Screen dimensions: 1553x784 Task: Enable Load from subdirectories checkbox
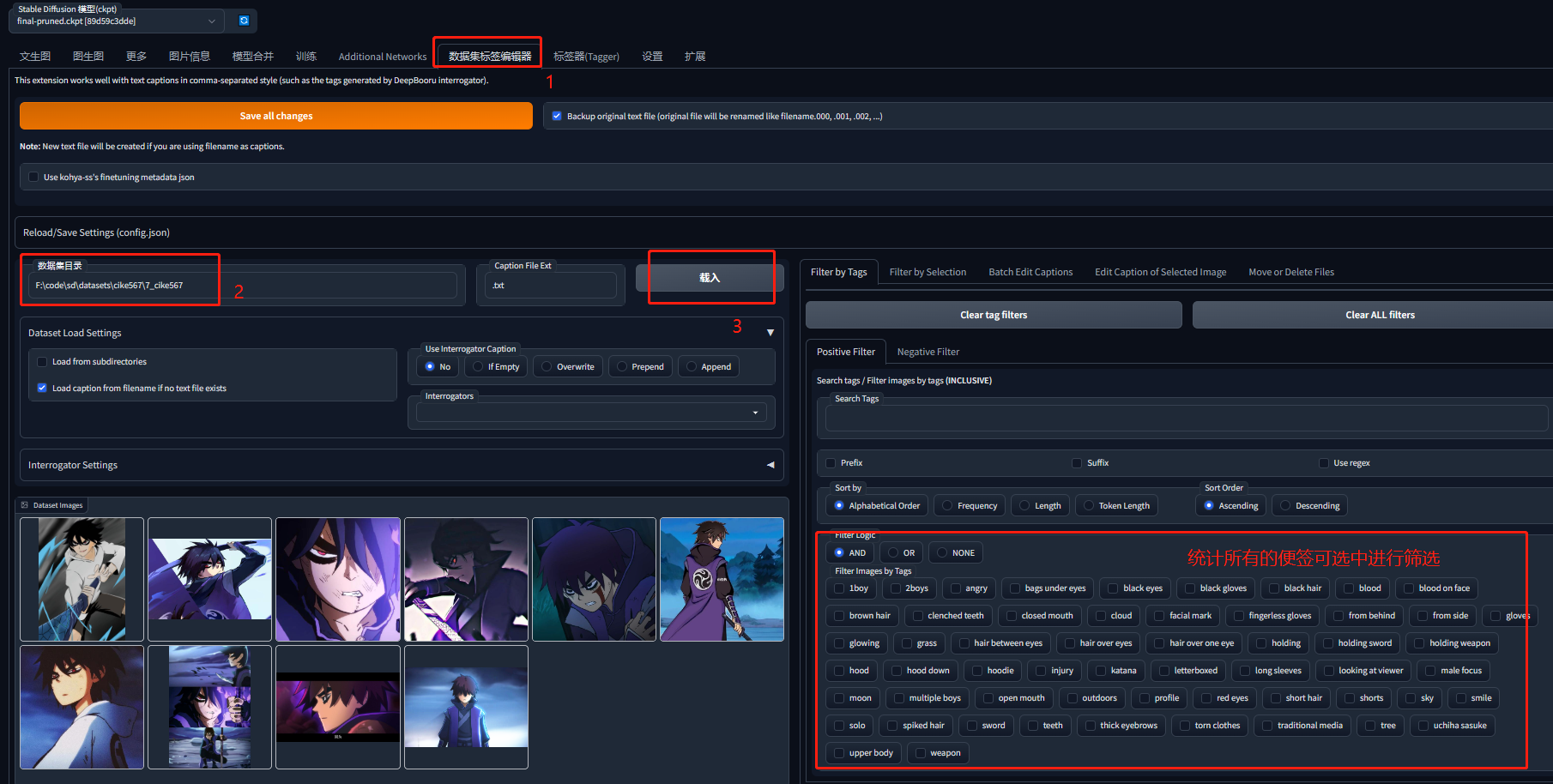click(42, 362)
